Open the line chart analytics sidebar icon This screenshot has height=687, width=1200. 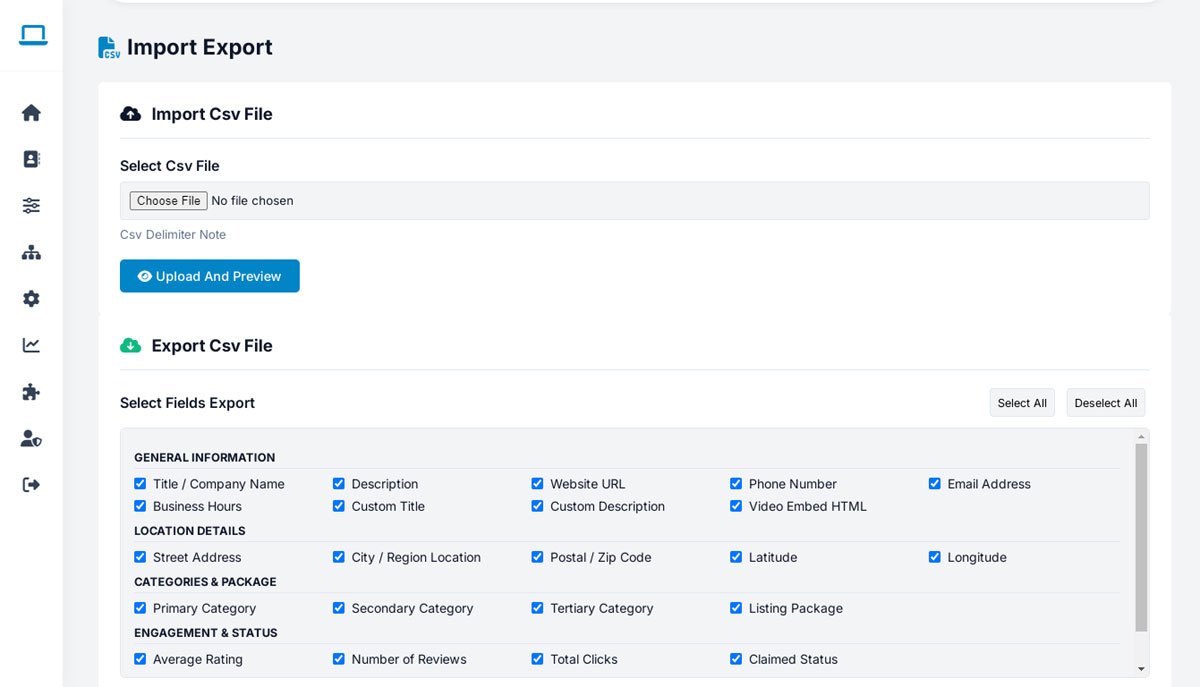(x=31, y=345)
